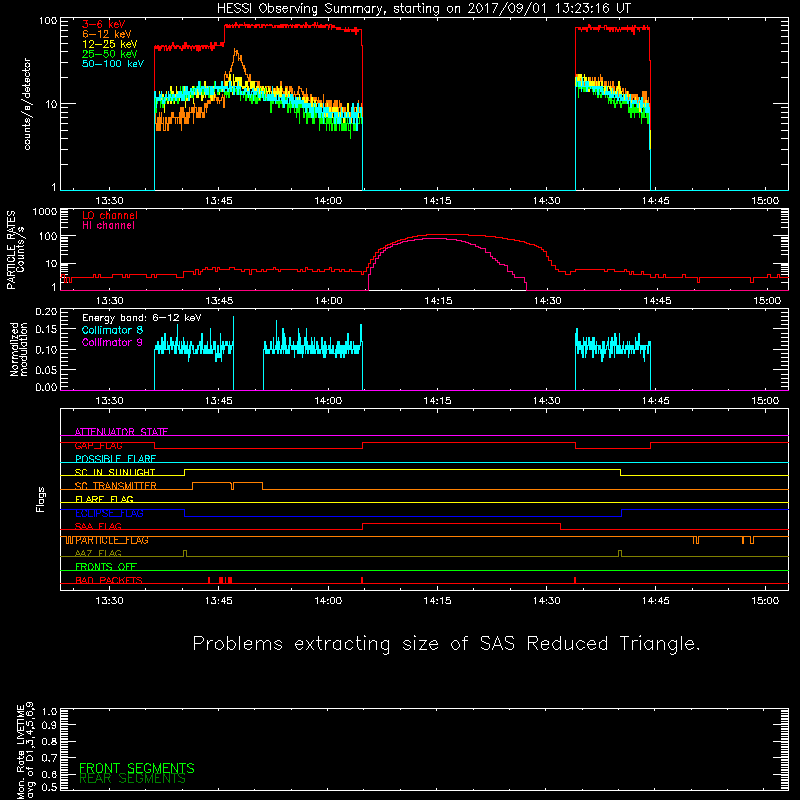Click the 0.7 y-axis value on livetime plot
This screenshot has height=800, width=800.
coord(49,758)
